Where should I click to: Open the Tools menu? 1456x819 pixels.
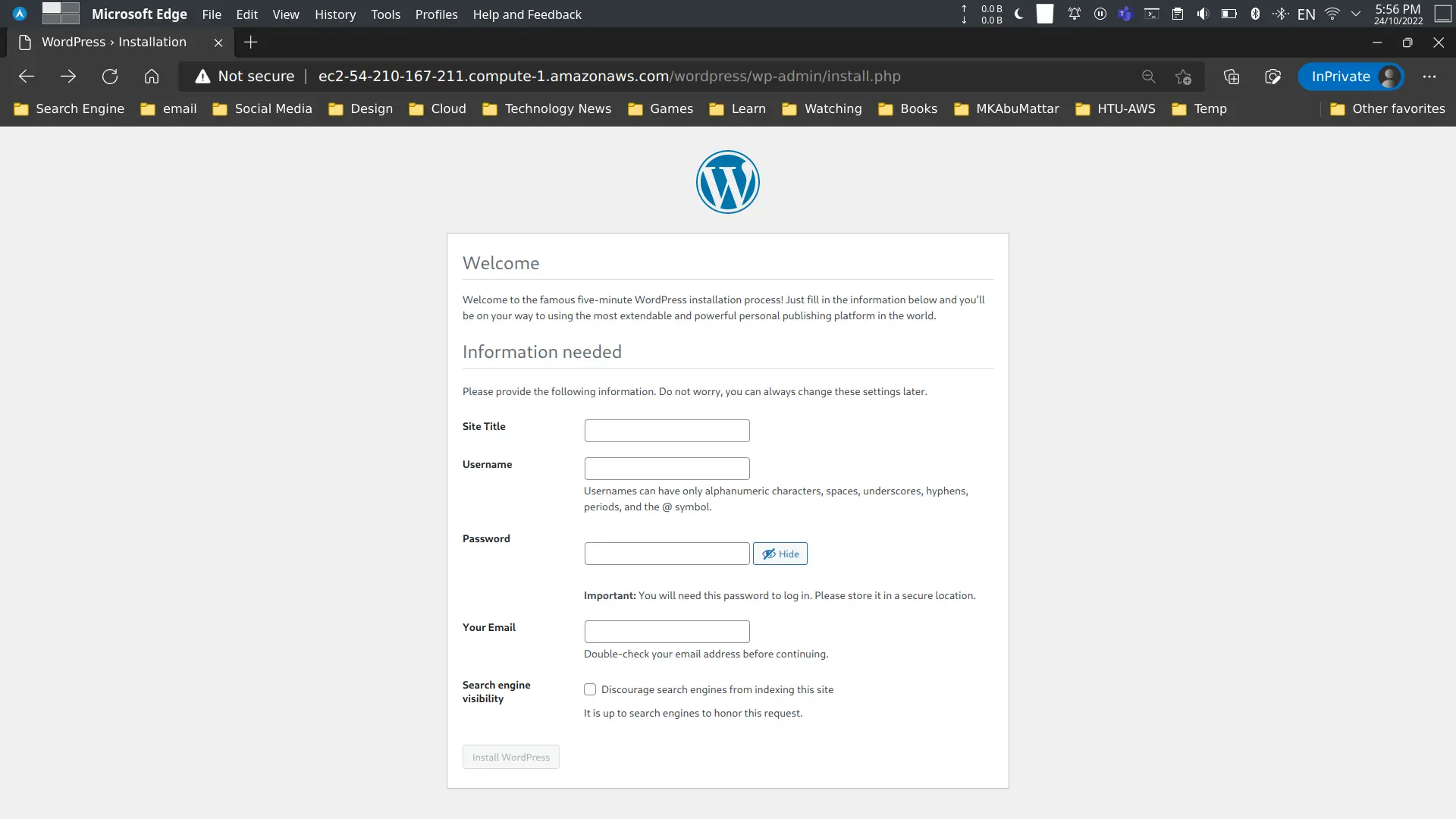385,14
